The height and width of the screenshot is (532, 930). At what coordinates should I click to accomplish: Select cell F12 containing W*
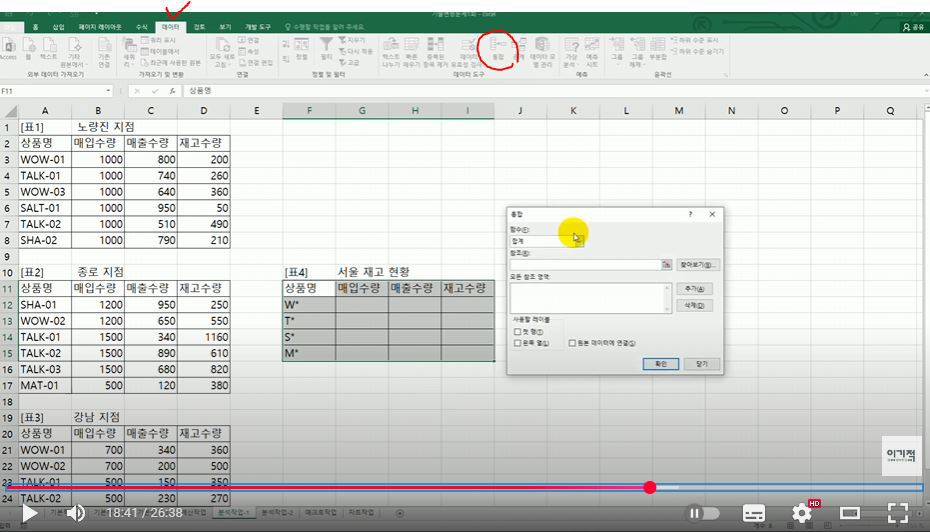tap(309, 304)
